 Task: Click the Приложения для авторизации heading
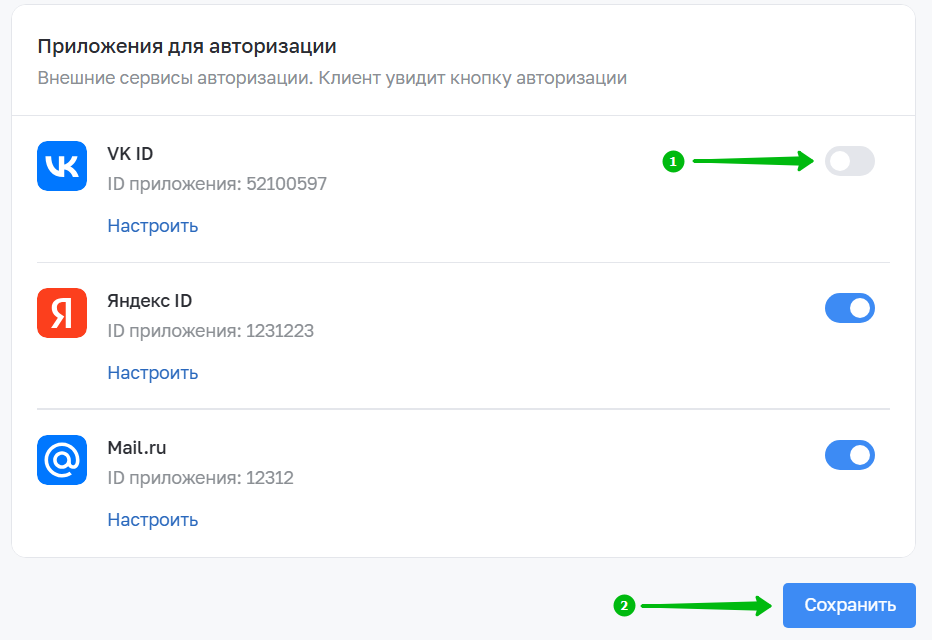tap(187, 46)
